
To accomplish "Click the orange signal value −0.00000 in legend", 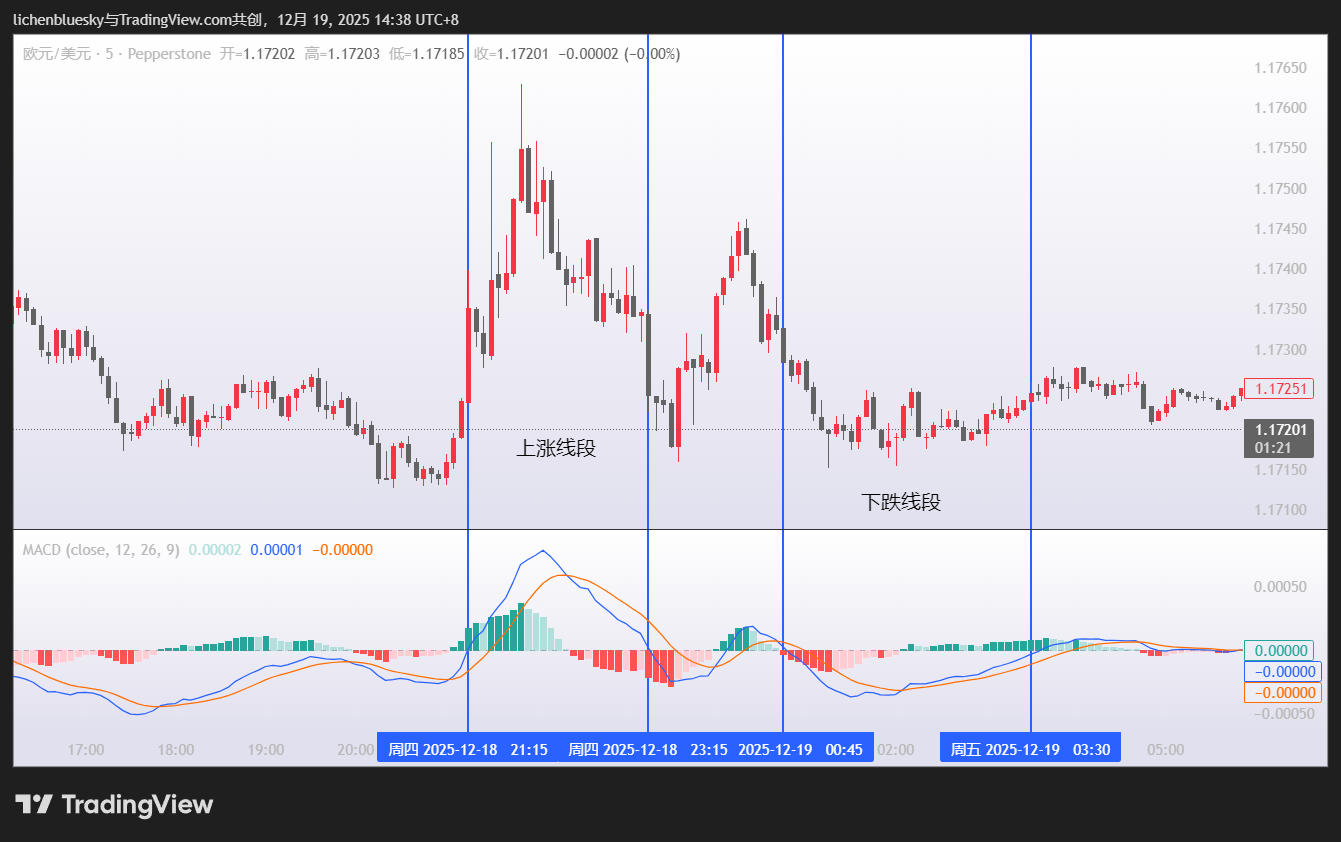I will pyautogui.click(x=343, y=549).
